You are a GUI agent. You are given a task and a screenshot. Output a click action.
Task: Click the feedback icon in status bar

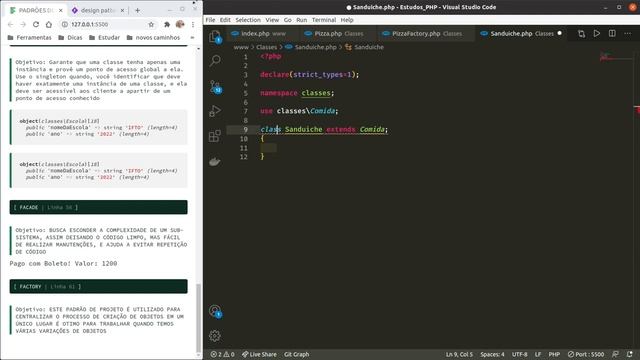615,354
